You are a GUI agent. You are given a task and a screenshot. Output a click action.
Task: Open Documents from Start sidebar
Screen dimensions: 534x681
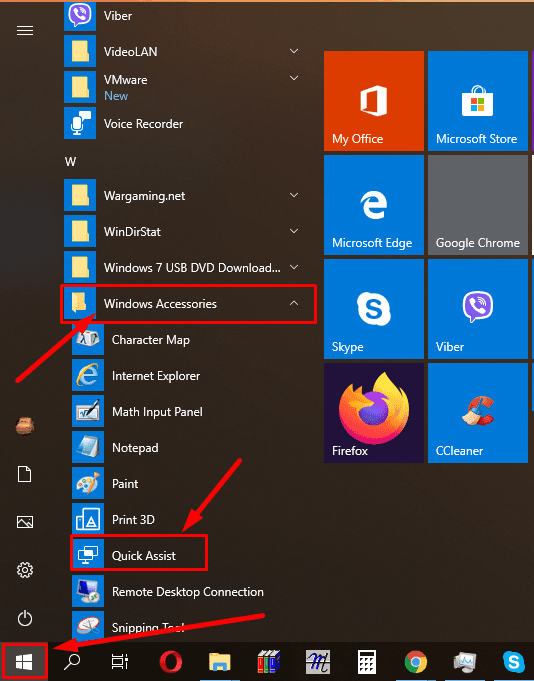point(25,474)
